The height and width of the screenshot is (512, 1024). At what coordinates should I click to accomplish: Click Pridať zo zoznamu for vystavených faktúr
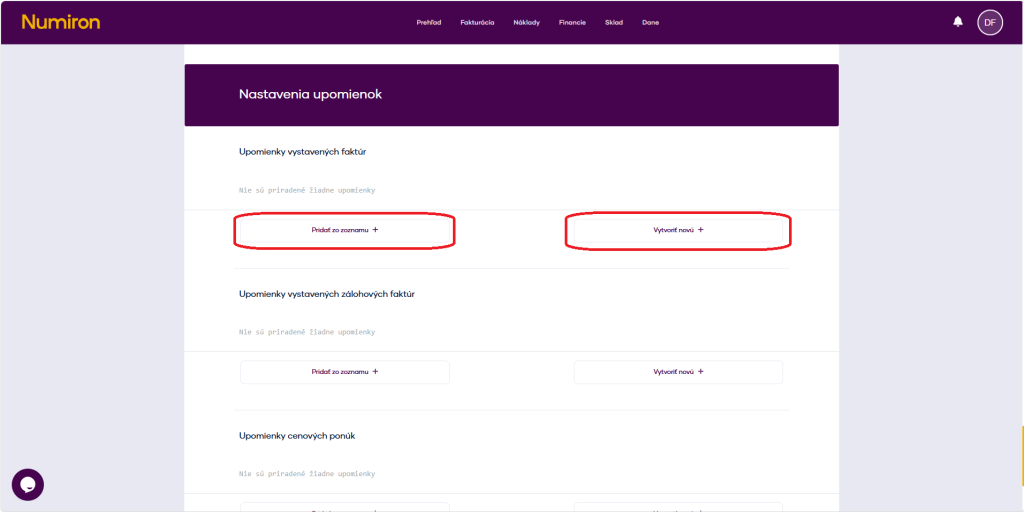point(345,230)
